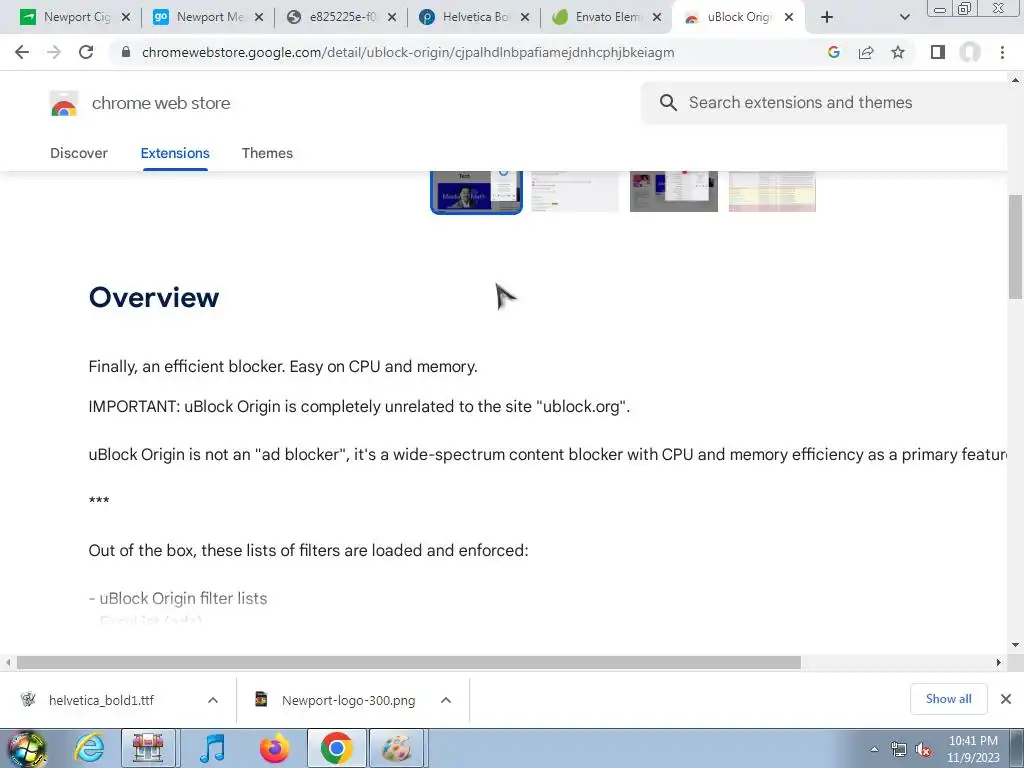This screenshot has height=768, width=1024.
Task: Open the Discover section
Action: [x=79, y=153]
